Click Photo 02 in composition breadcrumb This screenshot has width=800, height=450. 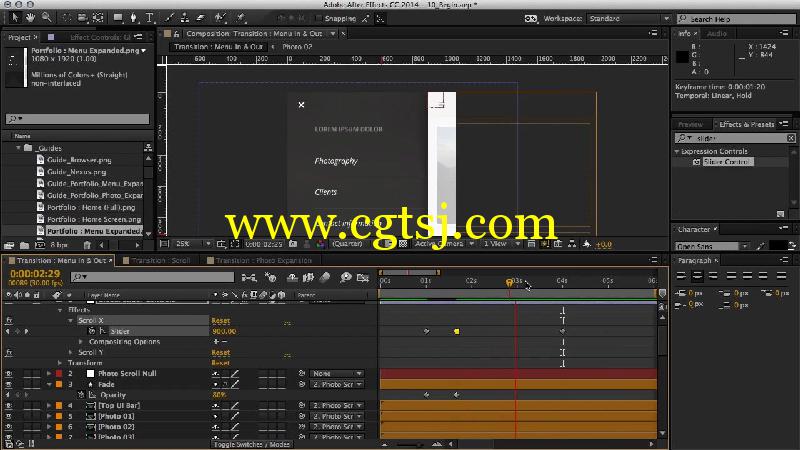pyautogui.click(x=297, y=46)
